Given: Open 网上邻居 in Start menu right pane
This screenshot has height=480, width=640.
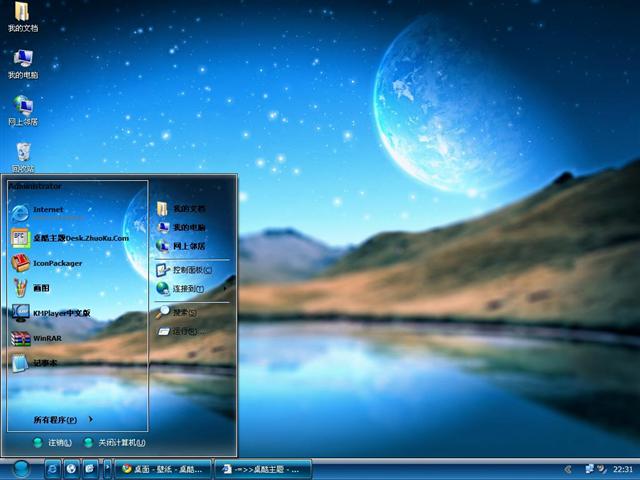Looking at the screenshot, I should [x=181, y=246].
